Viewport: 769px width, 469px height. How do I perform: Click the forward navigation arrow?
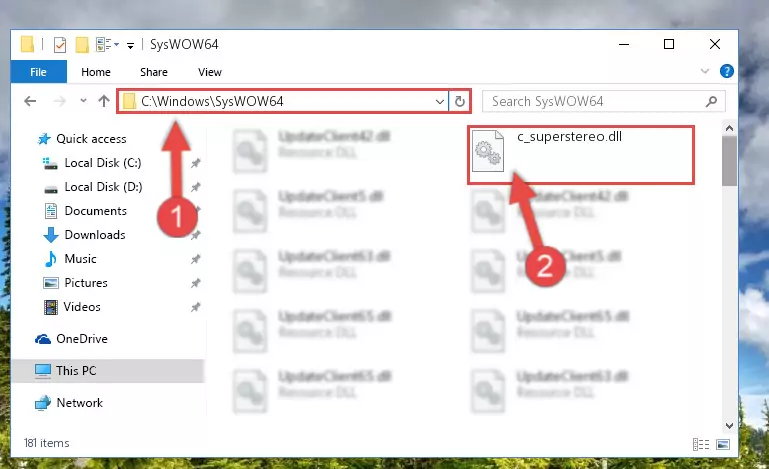click(59, 101)
